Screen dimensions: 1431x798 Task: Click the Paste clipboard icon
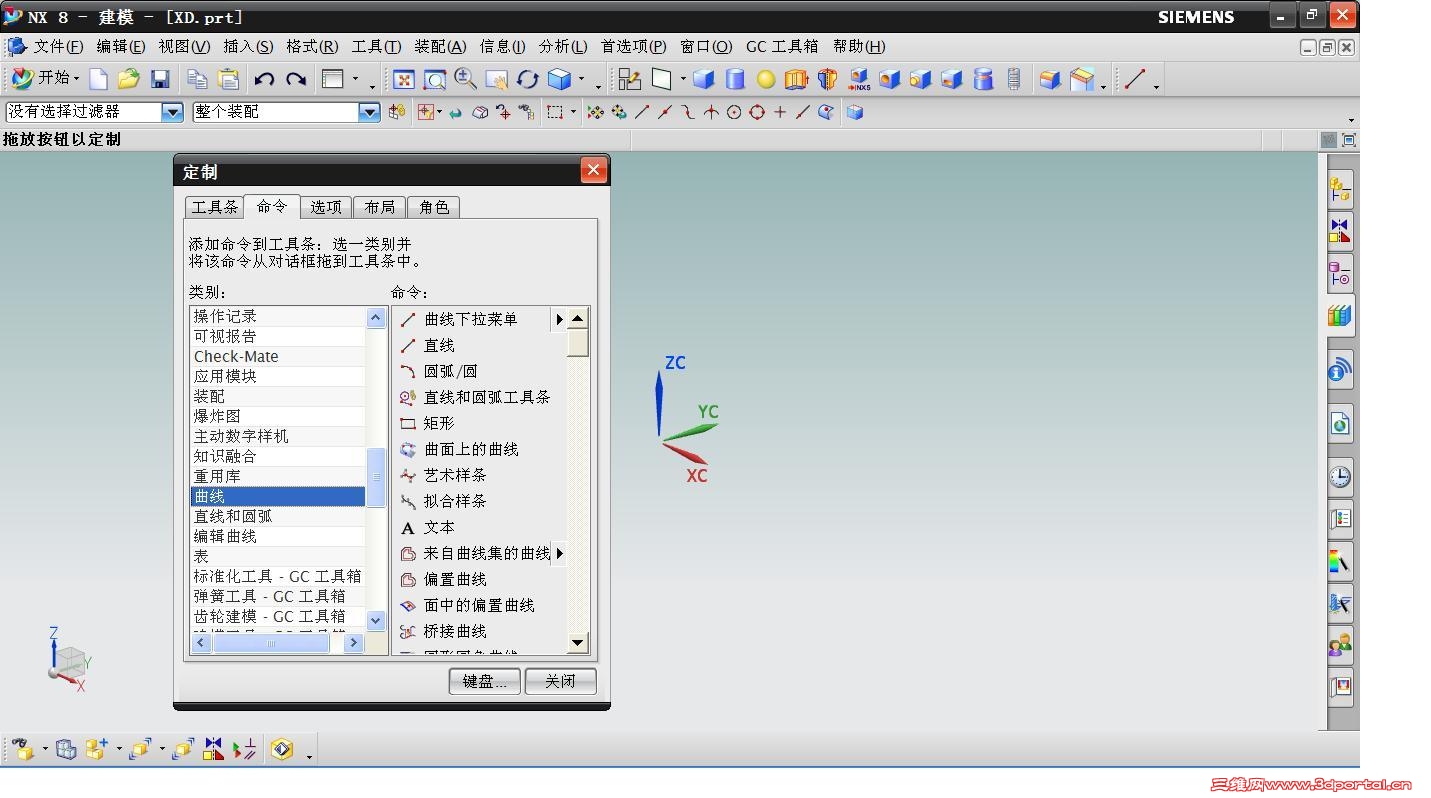pyautogui.click(x=229, y=79)
